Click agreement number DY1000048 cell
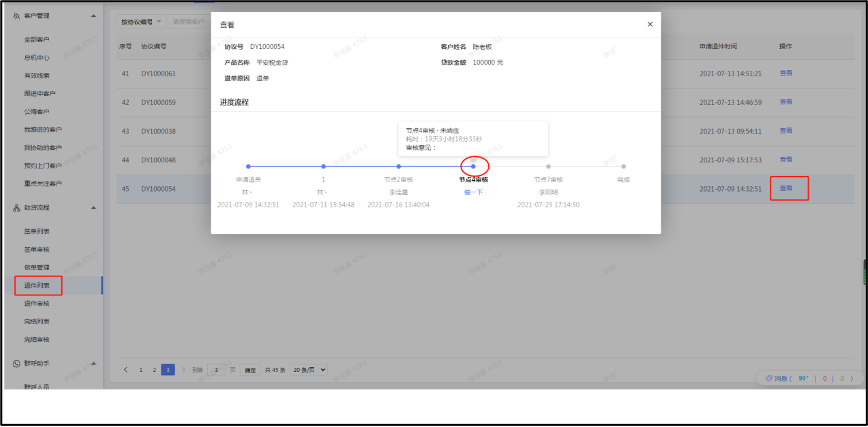868x427 pixels. 158,160
